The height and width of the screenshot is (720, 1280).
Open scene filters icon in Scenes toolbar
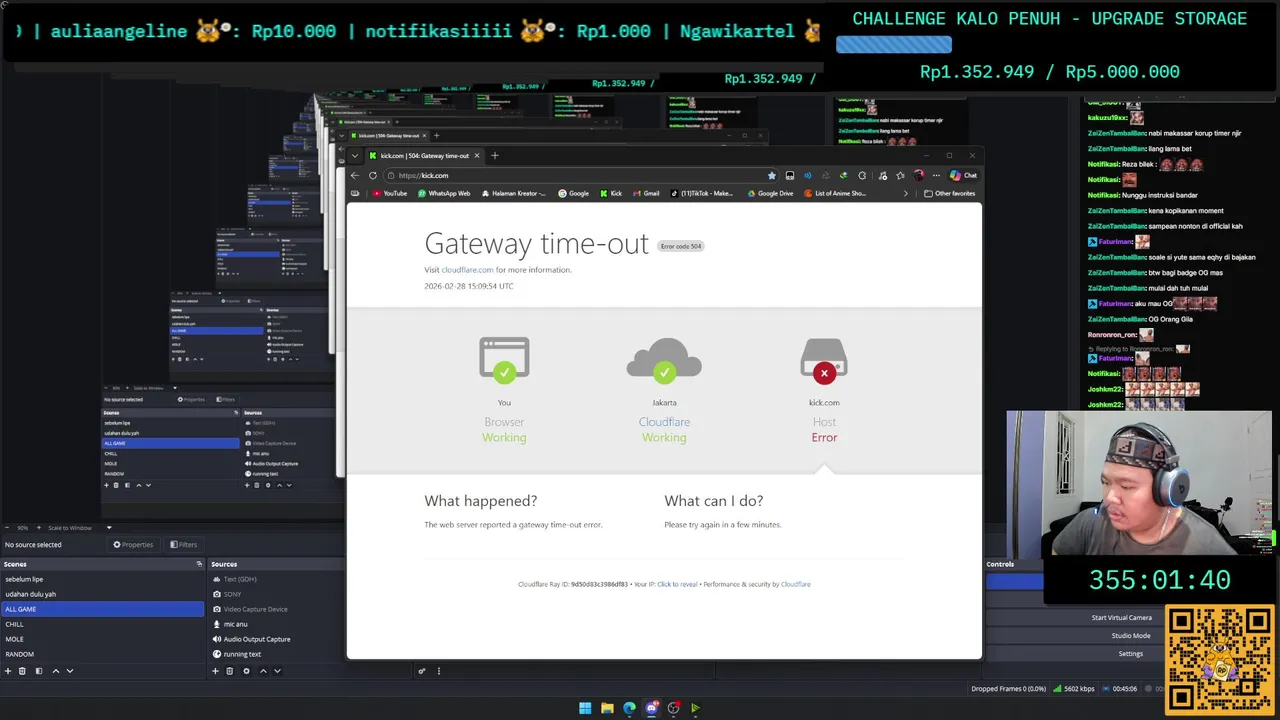pyautogui.click(x=39, y=671)
